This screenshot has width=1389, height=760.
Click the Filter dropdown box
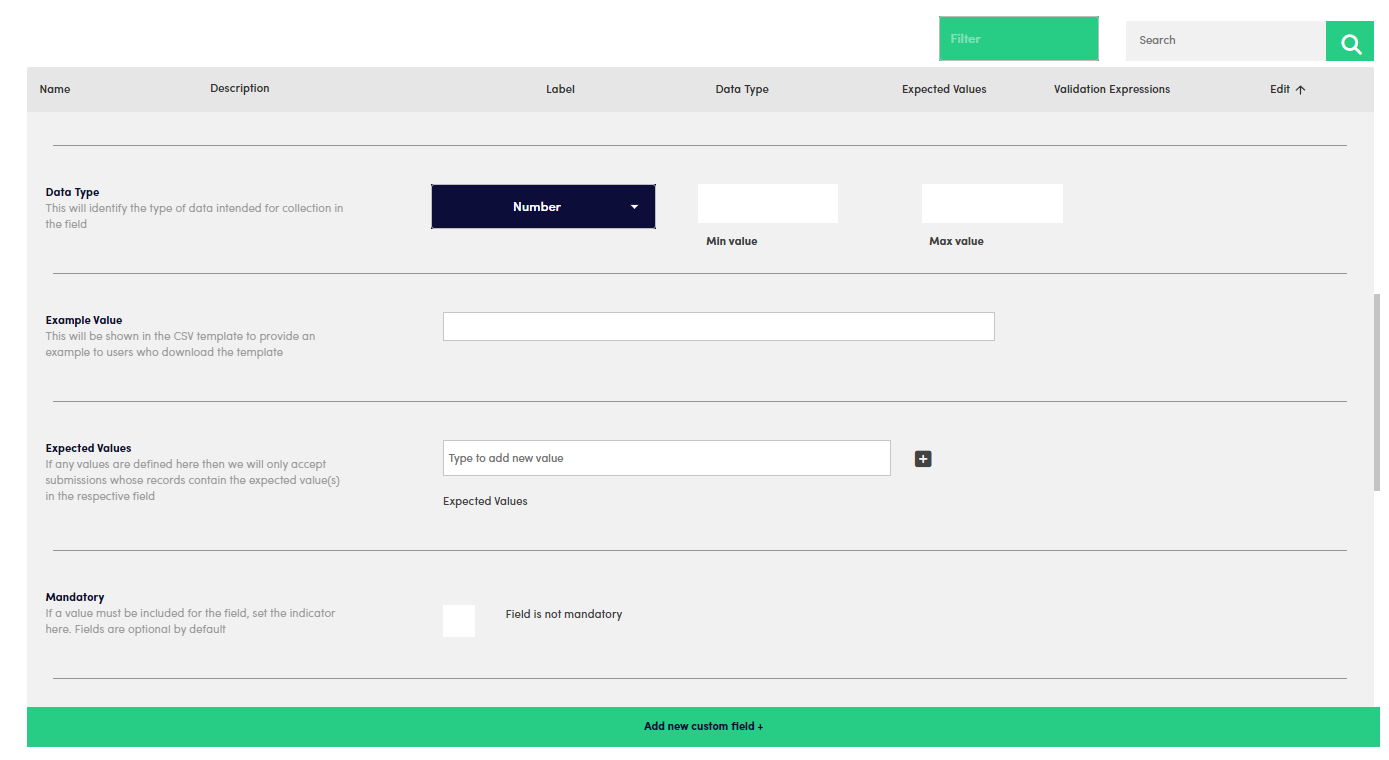point(1018,39)
